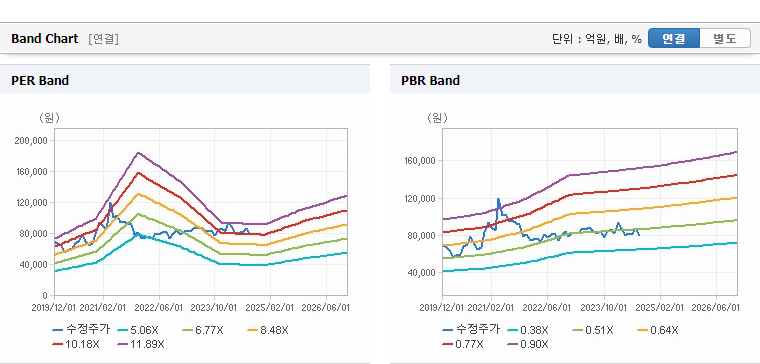The width and height of the screenshot is (760, 364).
Task: Toggle 10.18X series in PER legend
Action: [76, 344]
